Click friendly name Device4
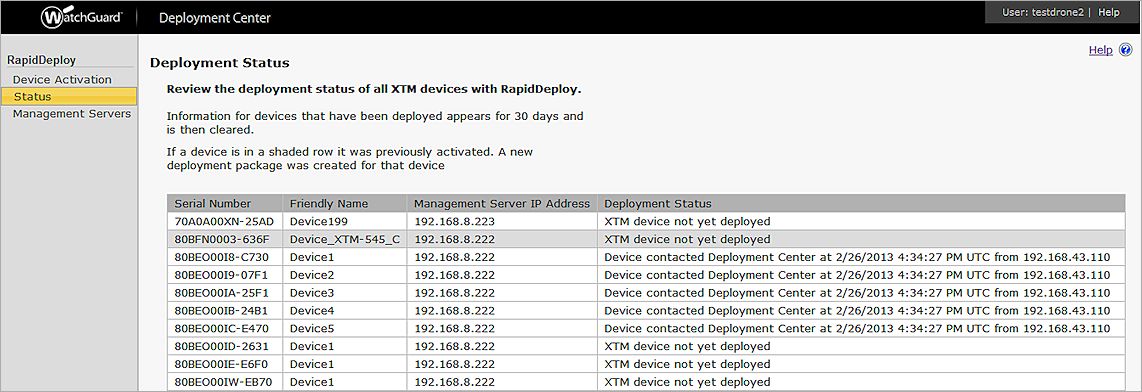1142x392 pixels. tap(312, 310)
